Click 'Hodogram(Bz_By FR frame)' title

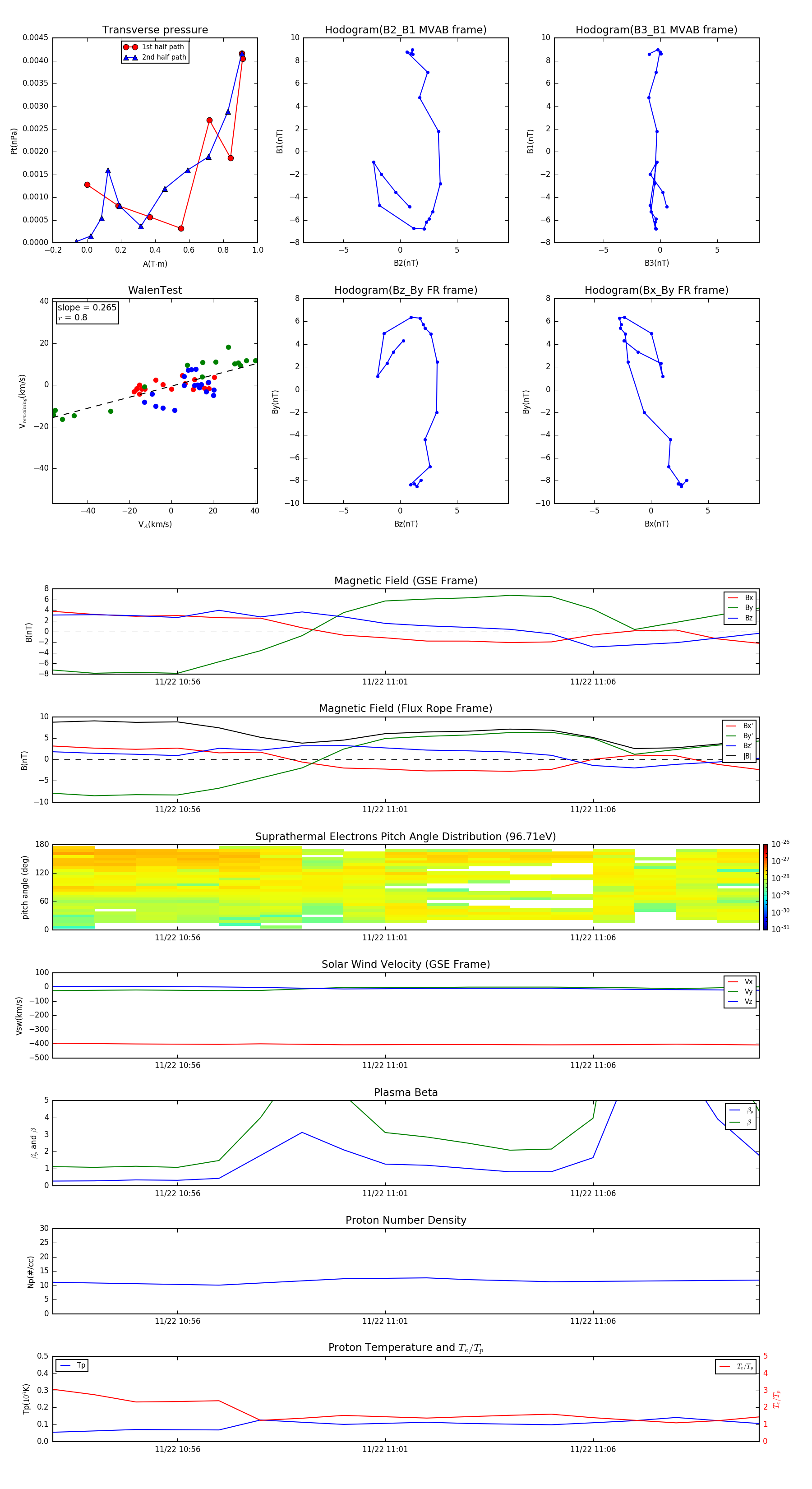tap(406, 290)
